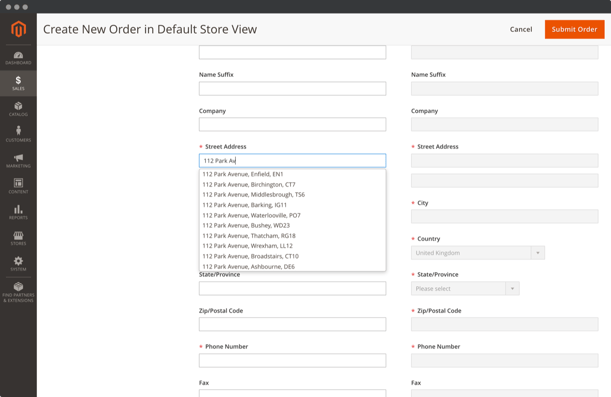
Task: Open the shipping Country dropdown
Action: [478, 253]
